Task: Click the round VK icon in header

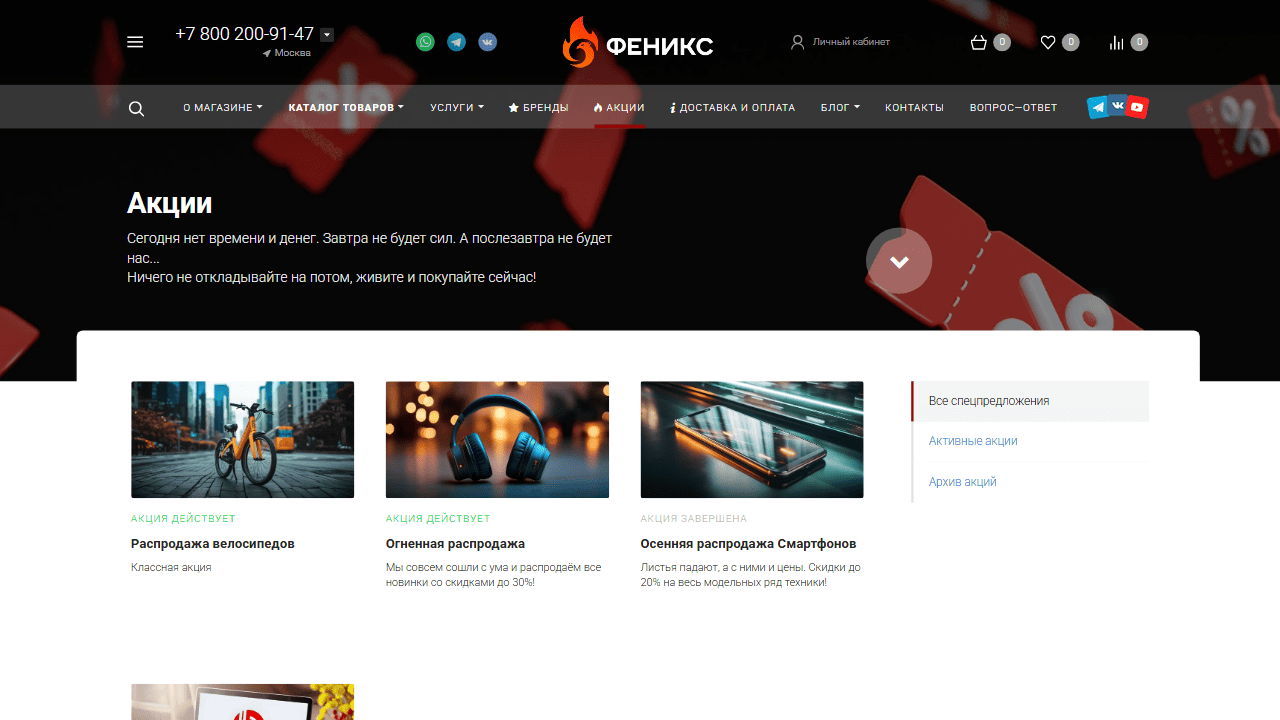Action: click(x=487, y=42)
